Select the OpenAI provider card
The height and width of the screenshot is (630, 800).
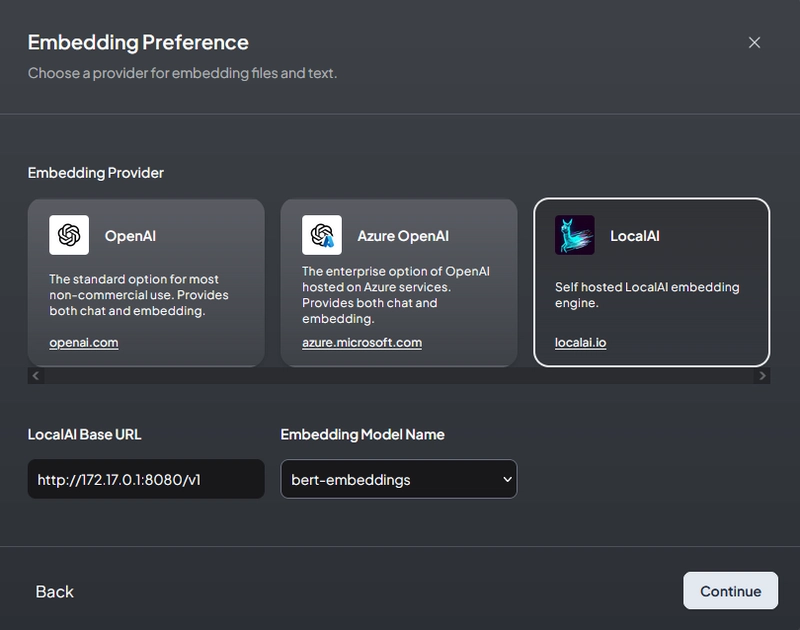point(146,283)
